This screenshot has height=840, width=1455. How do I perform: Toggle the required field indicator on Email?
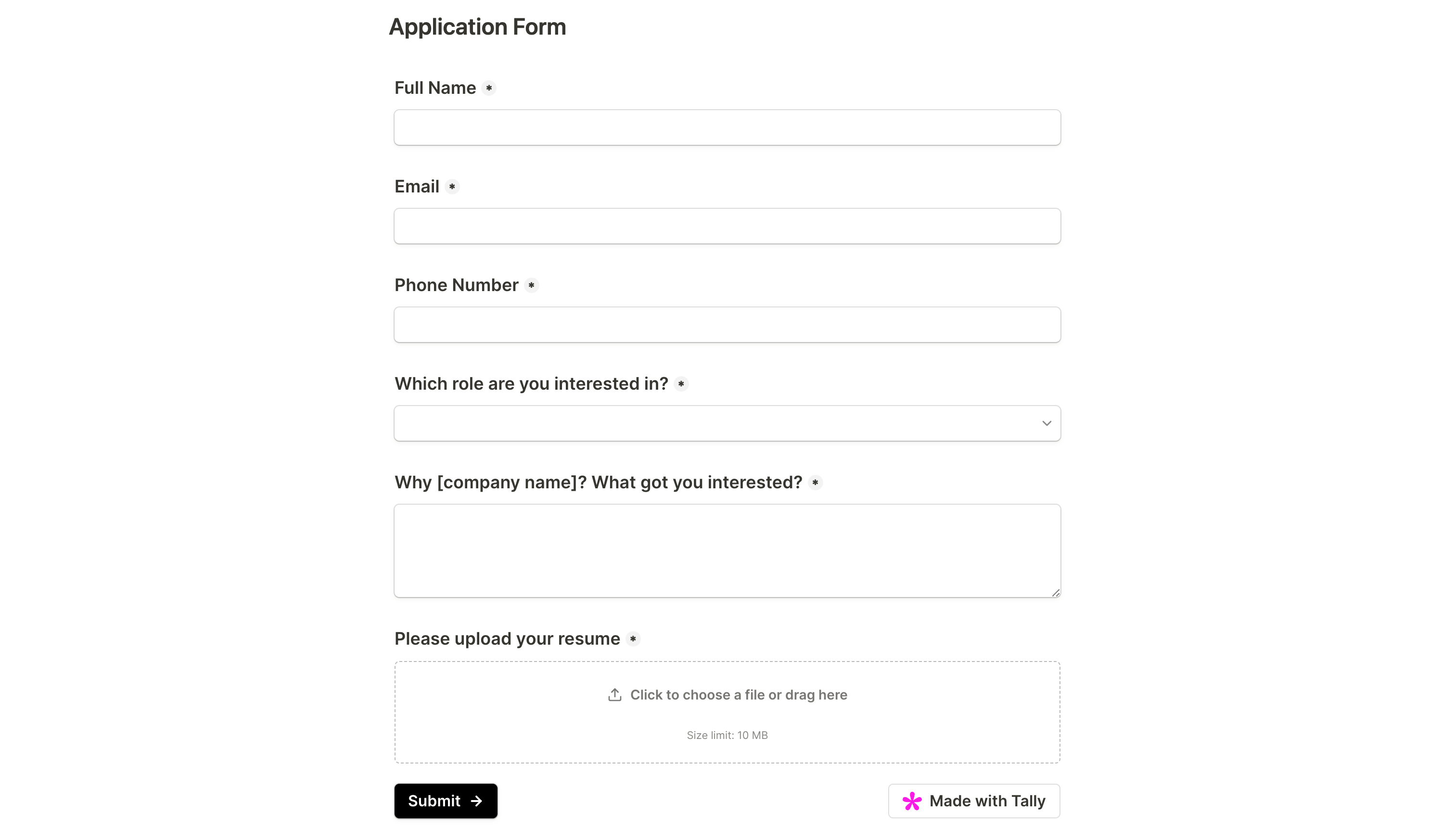452,187
